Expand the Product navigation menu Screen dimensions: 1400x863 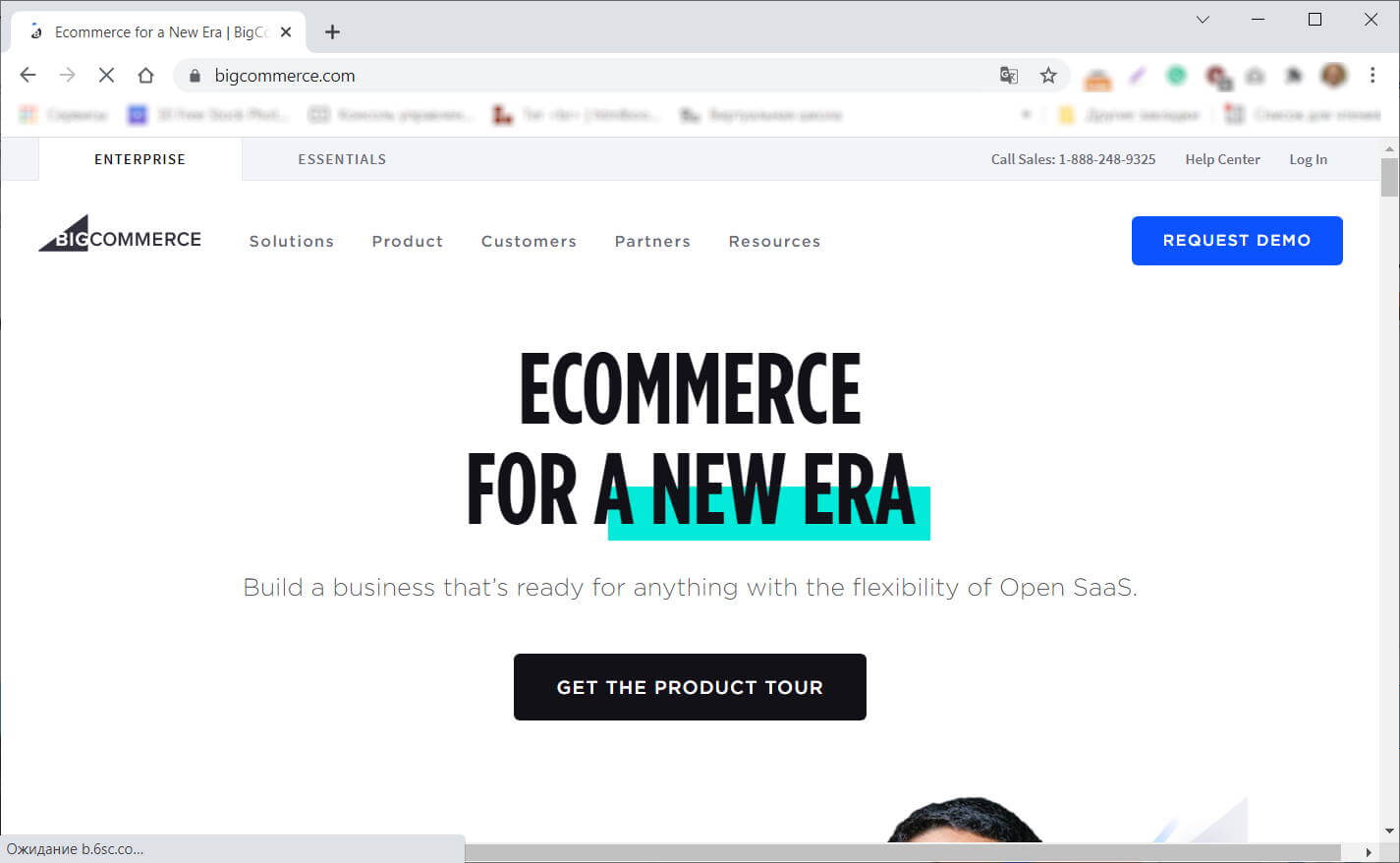(x=408, y=241)
